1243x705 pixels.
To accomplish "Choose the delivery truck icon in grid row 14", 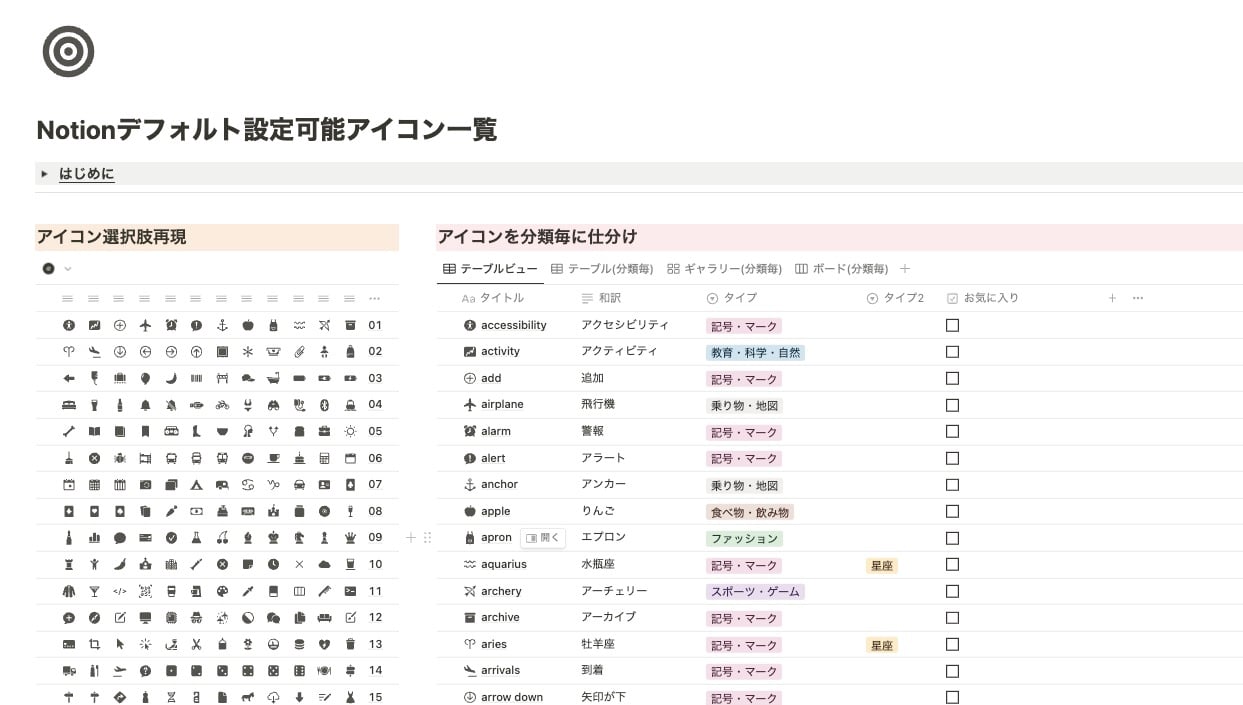I will pyautogui.click(x=69, y=670).
